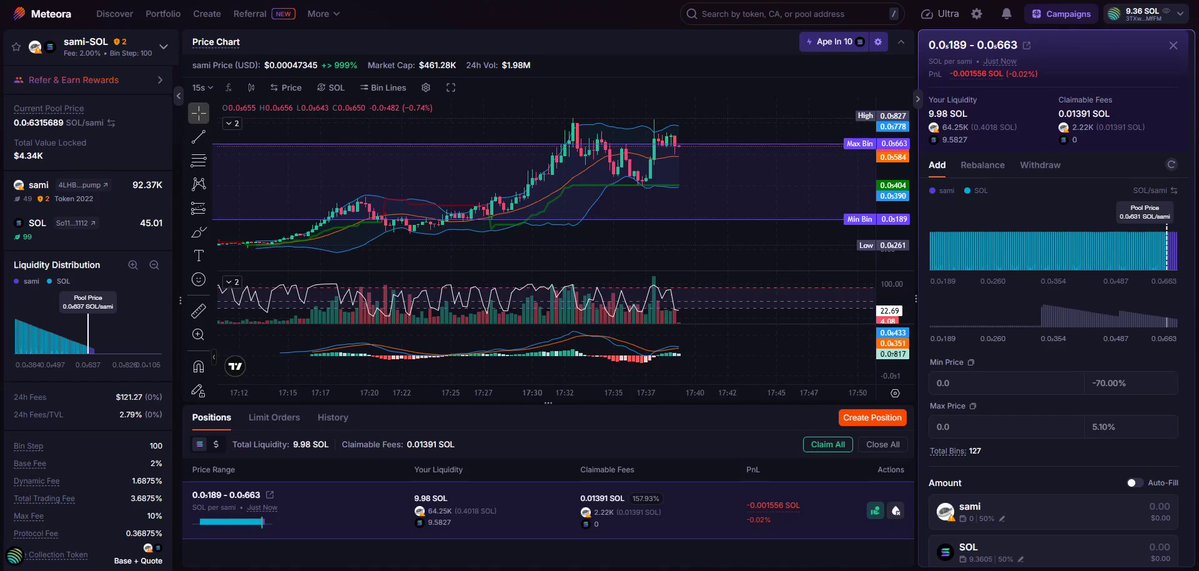Image resolution: width=1199 pixels, height=571 pixels.
Task: Toggle the Bin Lines display
Action: click(383, 88)
